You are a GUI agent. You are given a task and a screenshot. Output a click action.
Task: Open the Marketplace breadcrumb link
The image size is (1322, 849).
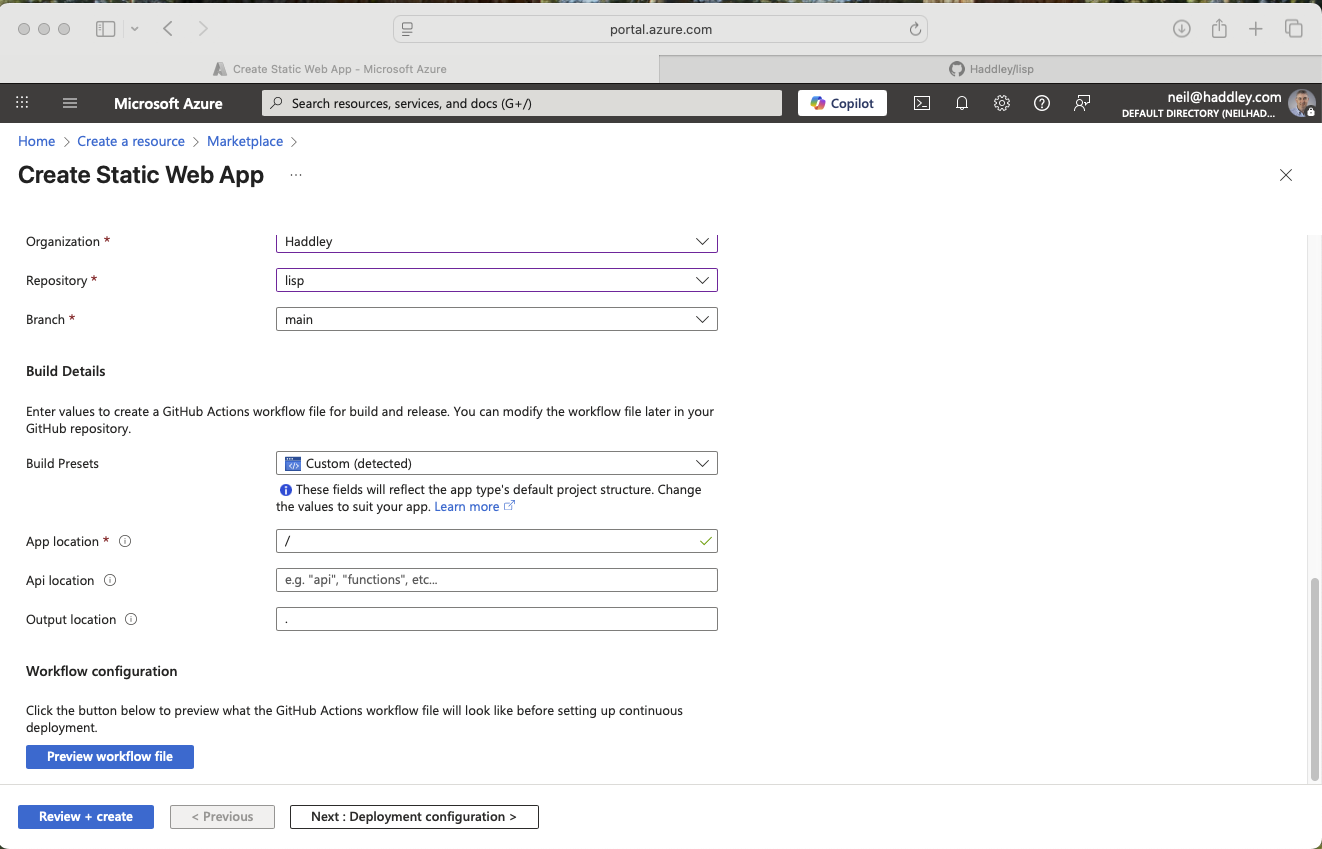(x=244, y=141)
